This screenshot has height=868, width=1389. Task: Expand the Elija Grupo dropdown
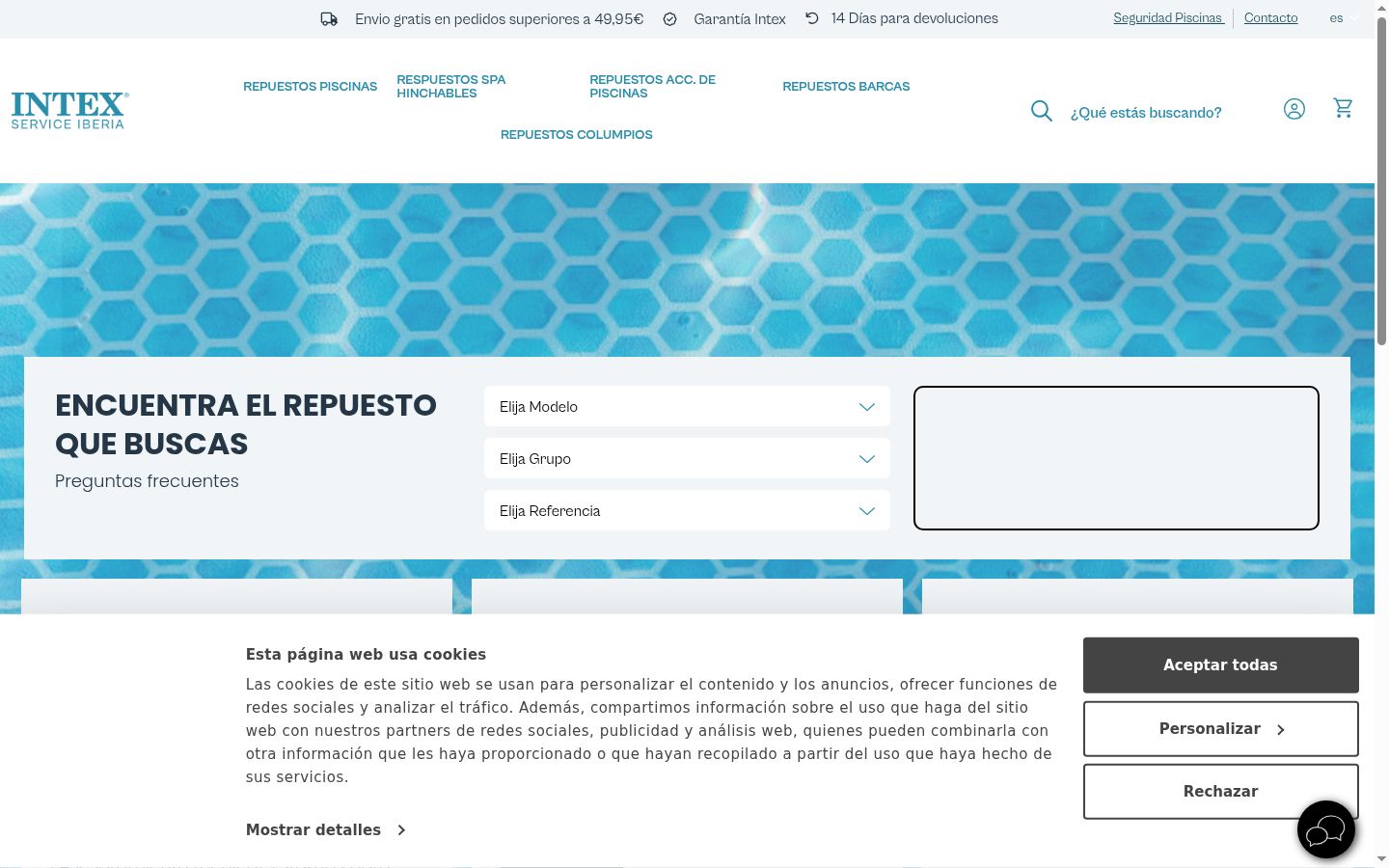tap(687, 459)
